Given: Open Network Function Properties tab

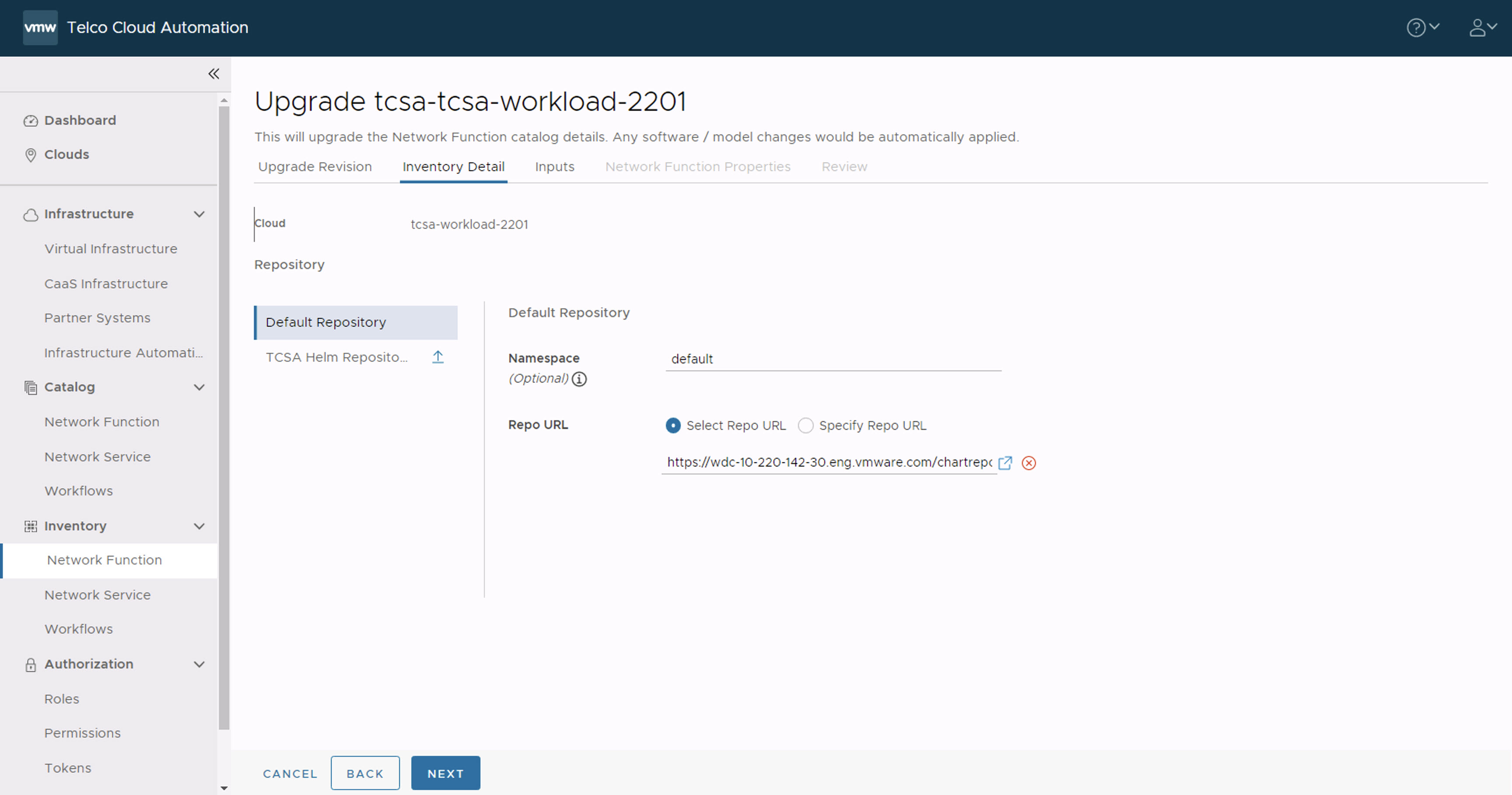Looking at the screenshot, I should tap(698, 167).
